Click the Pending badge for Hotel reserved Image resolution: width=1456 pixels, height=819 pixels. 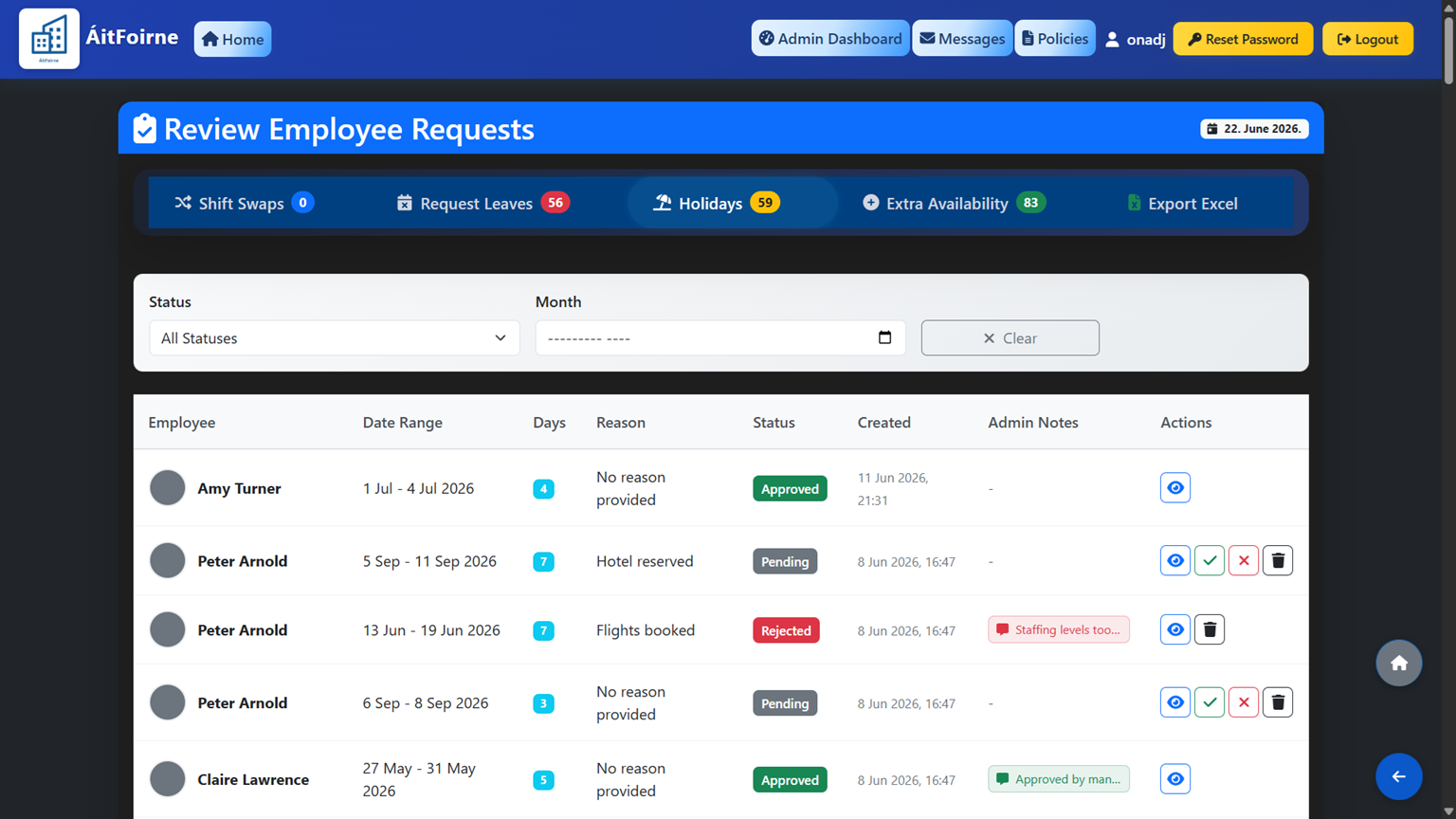coord(785,561)
